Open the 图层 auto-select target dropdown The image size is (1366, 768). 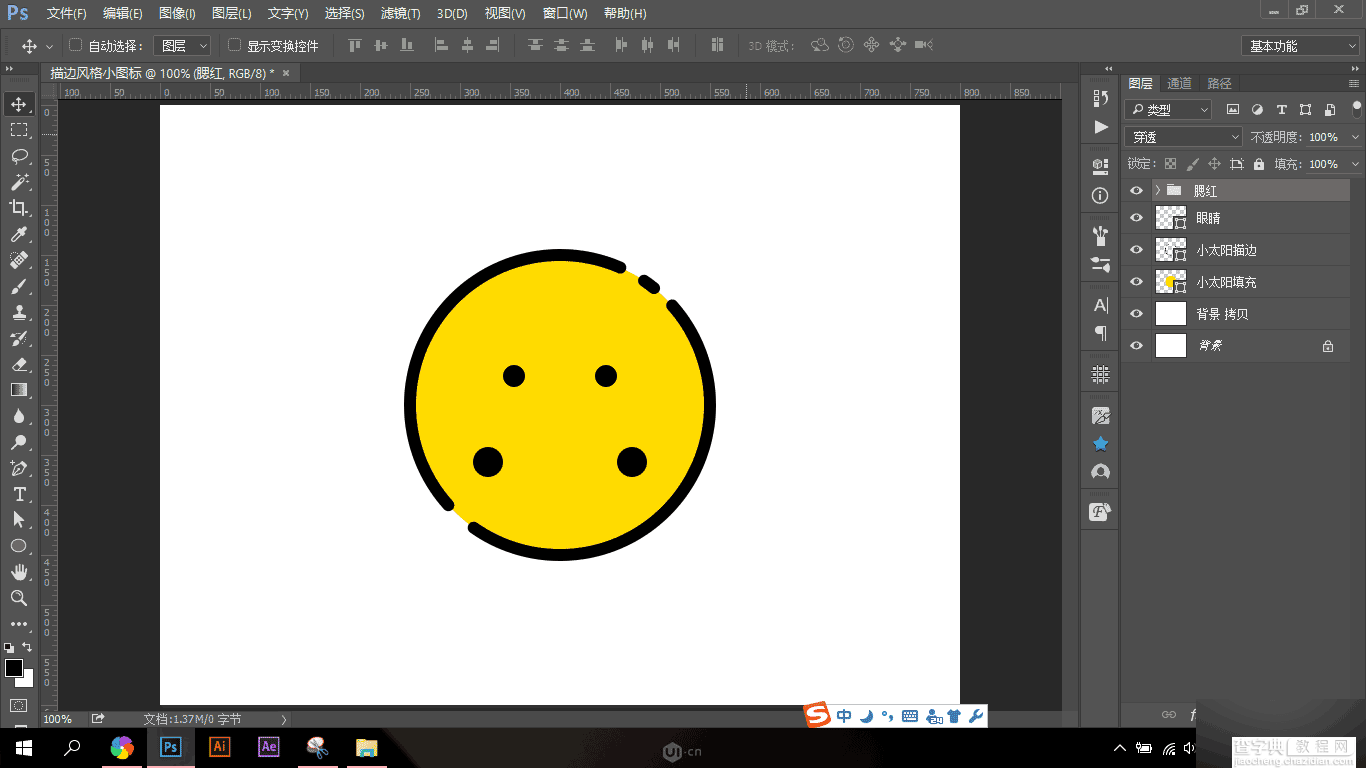tap(183, 46)
